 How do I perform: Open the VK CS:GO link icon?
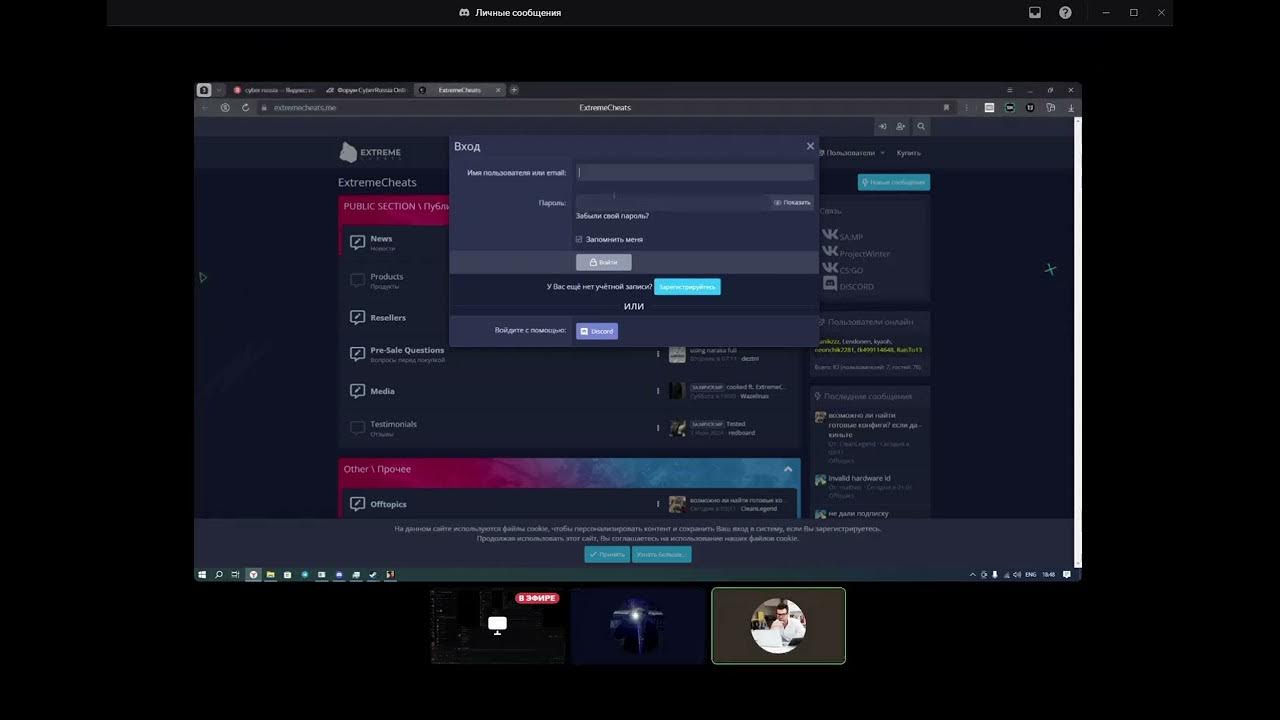pyautogui.click(x=829, y=268)
